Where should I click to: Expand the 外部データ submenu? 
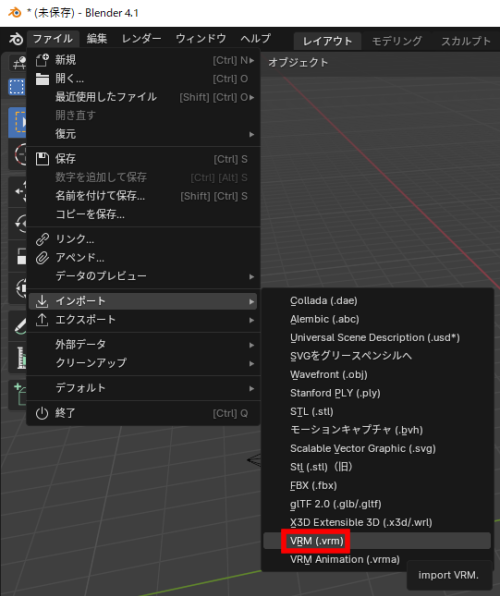[x=144, y=344]
